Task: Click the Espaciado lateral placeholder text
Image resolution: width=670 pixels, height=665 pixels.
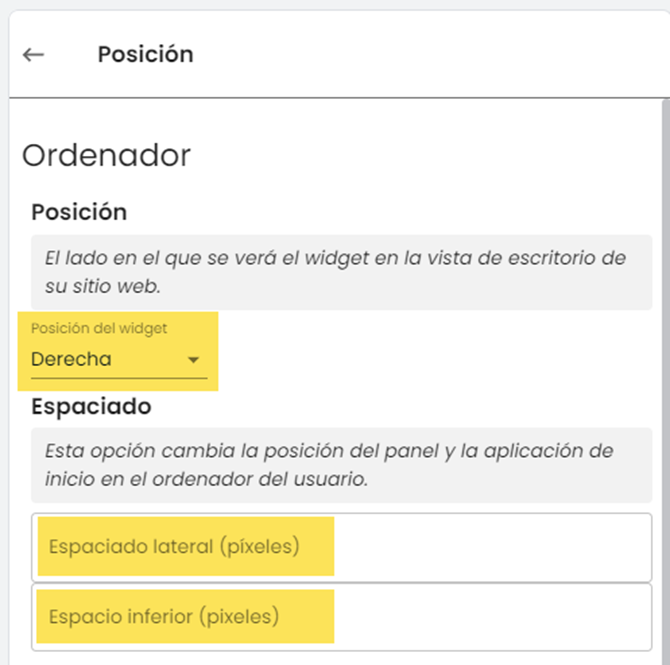Action: point(173,547)
